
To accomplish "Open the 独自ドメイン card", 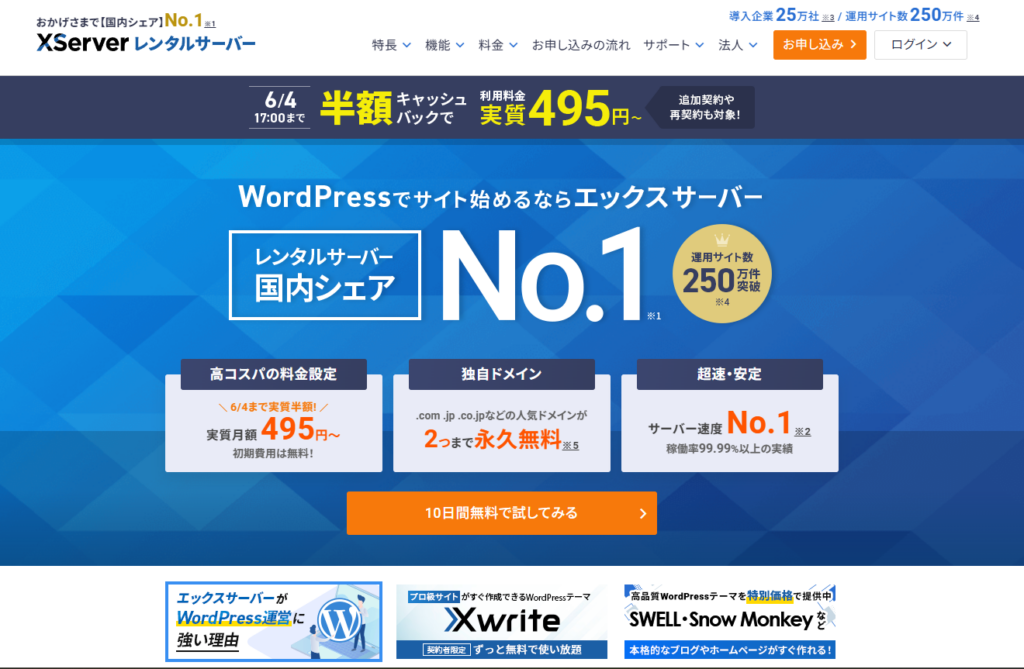I will coord(502,416).
